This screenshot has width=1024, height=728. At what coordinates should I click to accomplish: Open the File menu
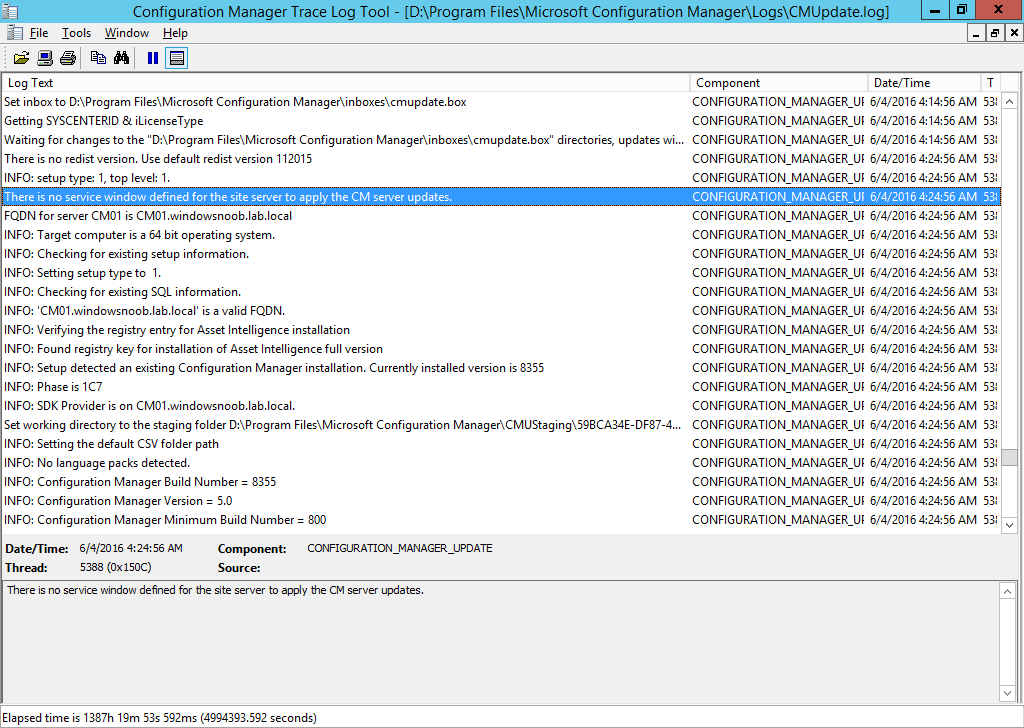pyautogui.click(x=39, y=33)
